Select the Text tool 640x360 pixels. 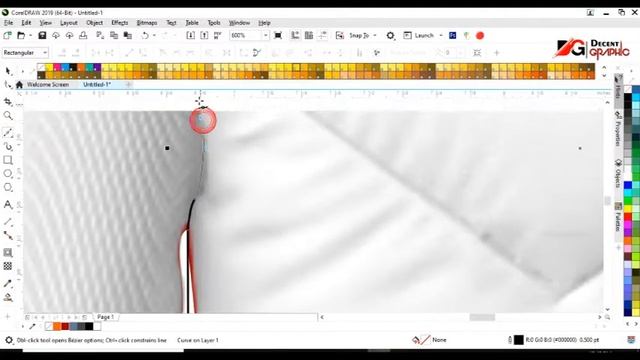(x=8, y=204)
